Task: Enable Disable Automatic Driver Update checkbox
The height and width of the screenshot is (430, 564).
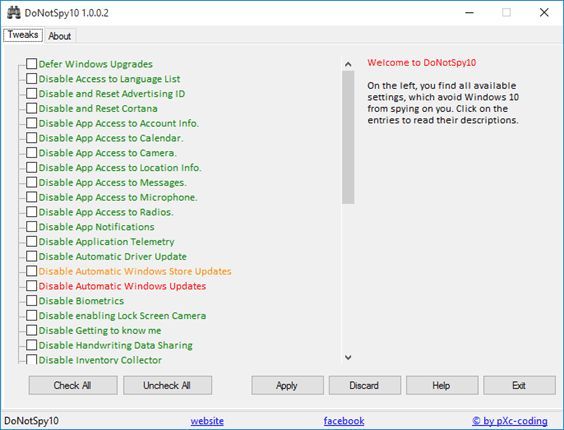Action: 31,256
